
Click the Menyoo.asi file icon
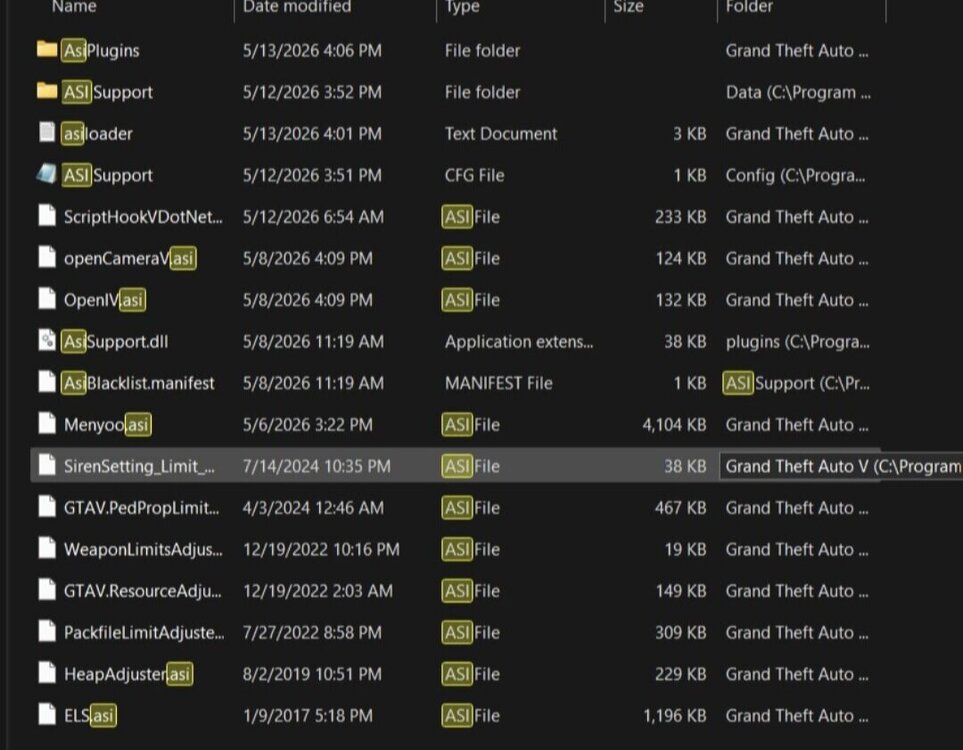pos(47,423)
